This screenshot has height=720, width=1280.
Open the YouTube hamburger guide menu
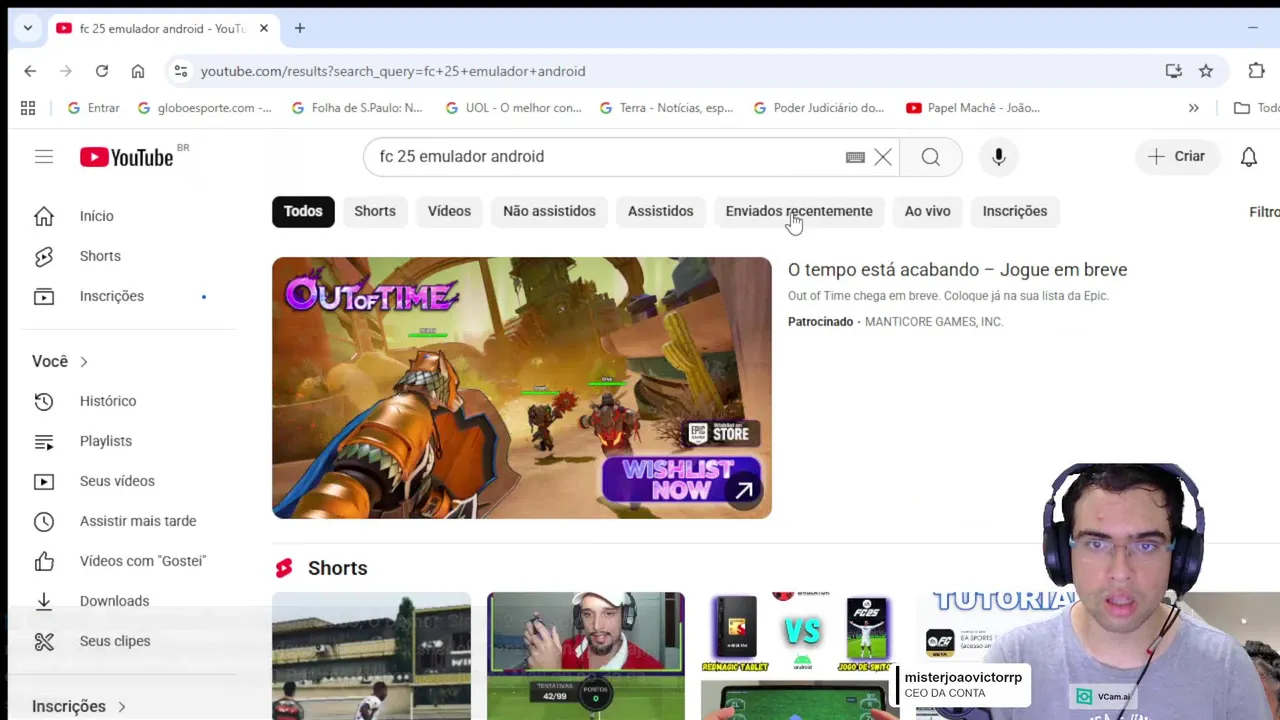[x=43, y=157]
